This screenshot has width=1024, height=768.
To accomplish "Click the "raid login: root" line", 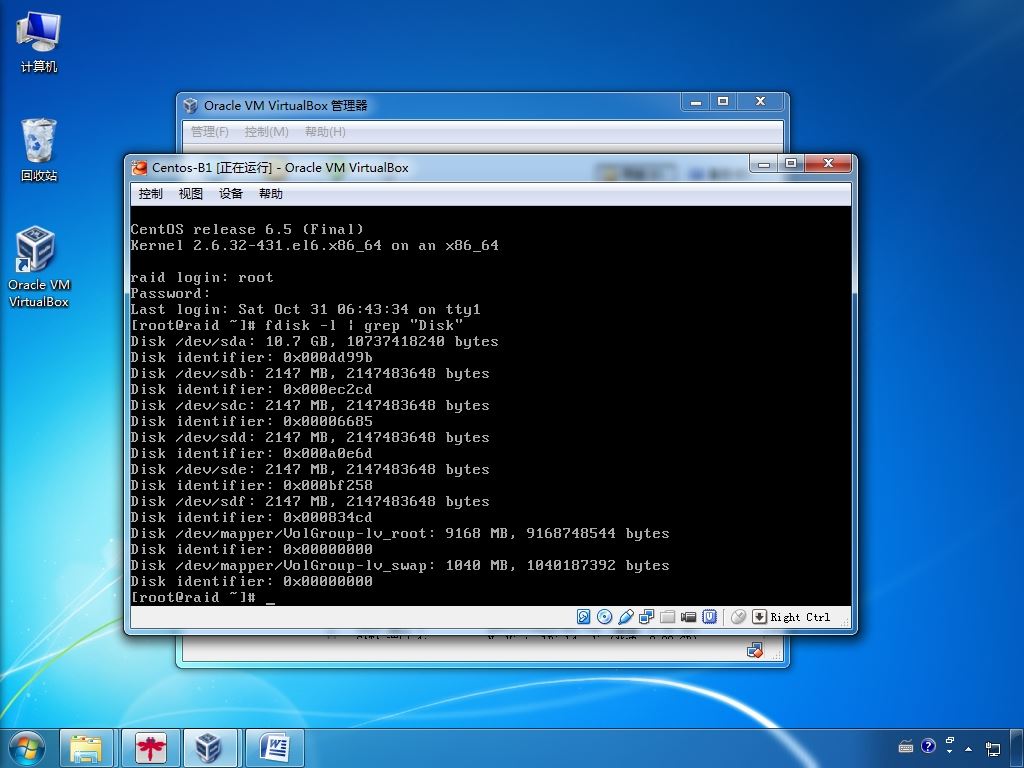I will tap(202, 278).
